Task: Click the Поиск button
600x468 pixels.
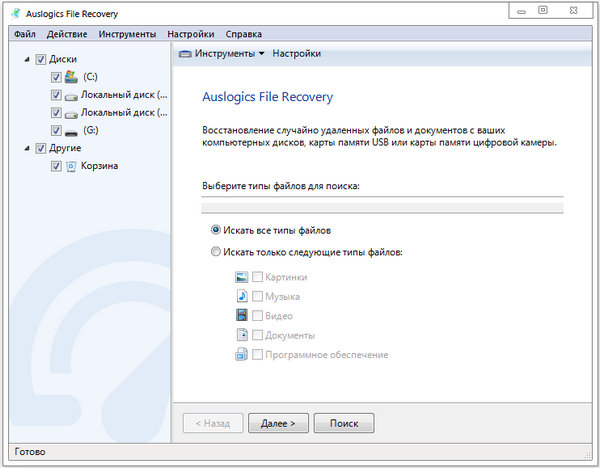Action: [x=343, y=423]
